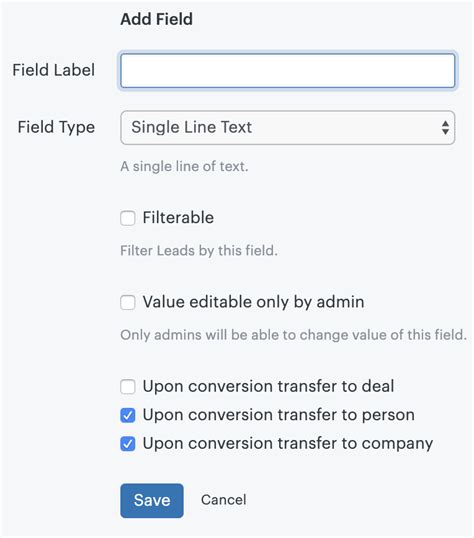
Task: Click the 'Add Field' heading
Action: click(x=156, y=19)
